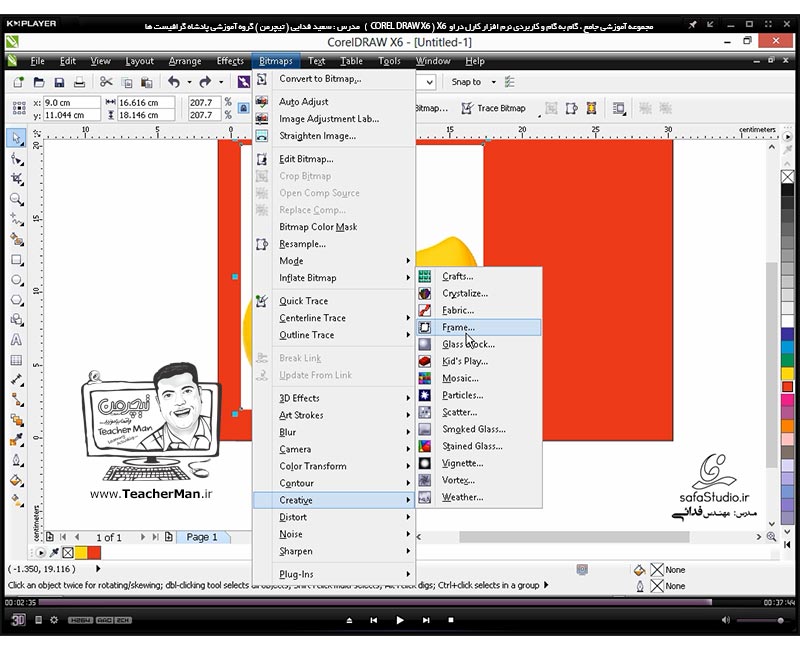
Task: Open the Arrange menu
Action: click(x=185, y=61)
